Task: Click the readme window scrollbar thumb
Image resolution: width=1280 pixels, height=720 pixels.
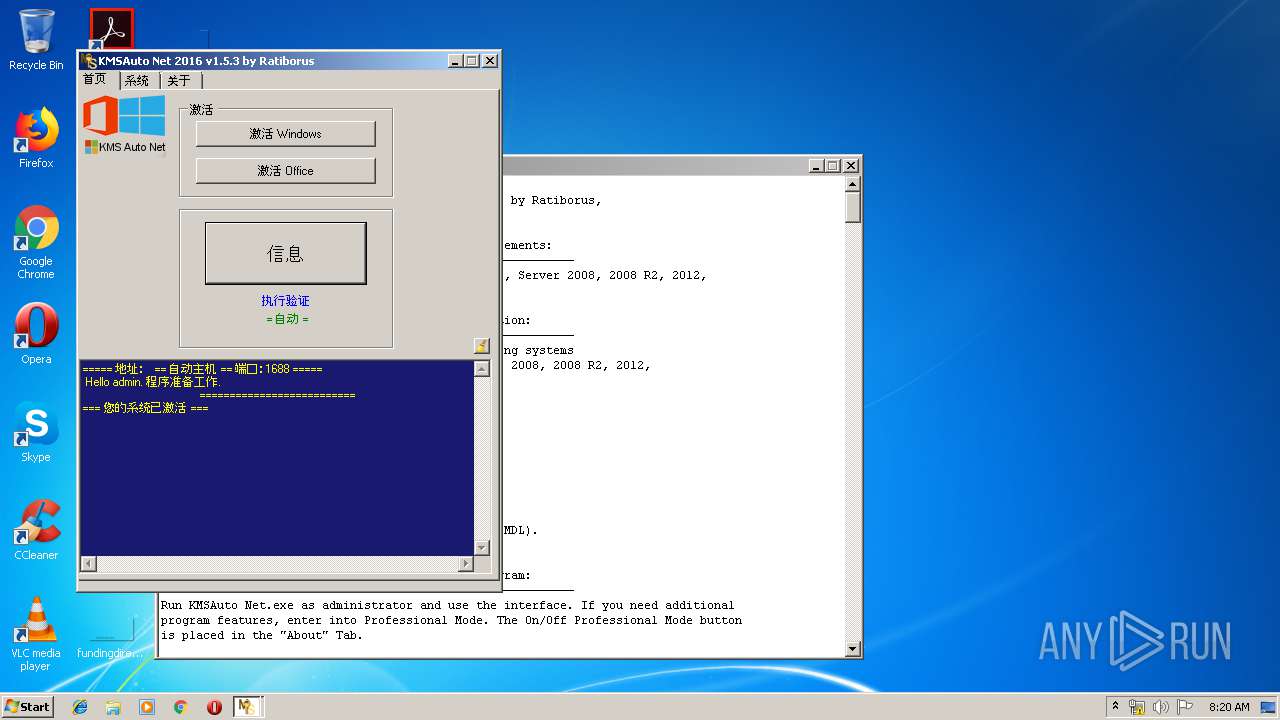Action: click(853, 207)
